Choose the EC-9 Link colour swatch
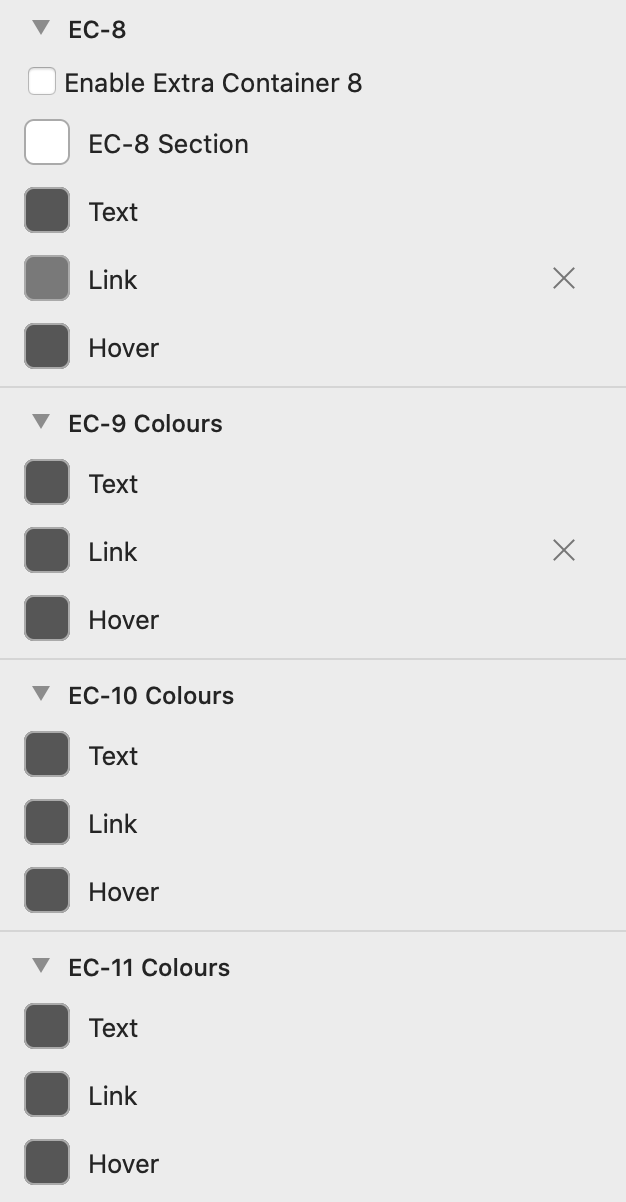The width and height of the screenshot is (626, 1202). coord(47,551)
